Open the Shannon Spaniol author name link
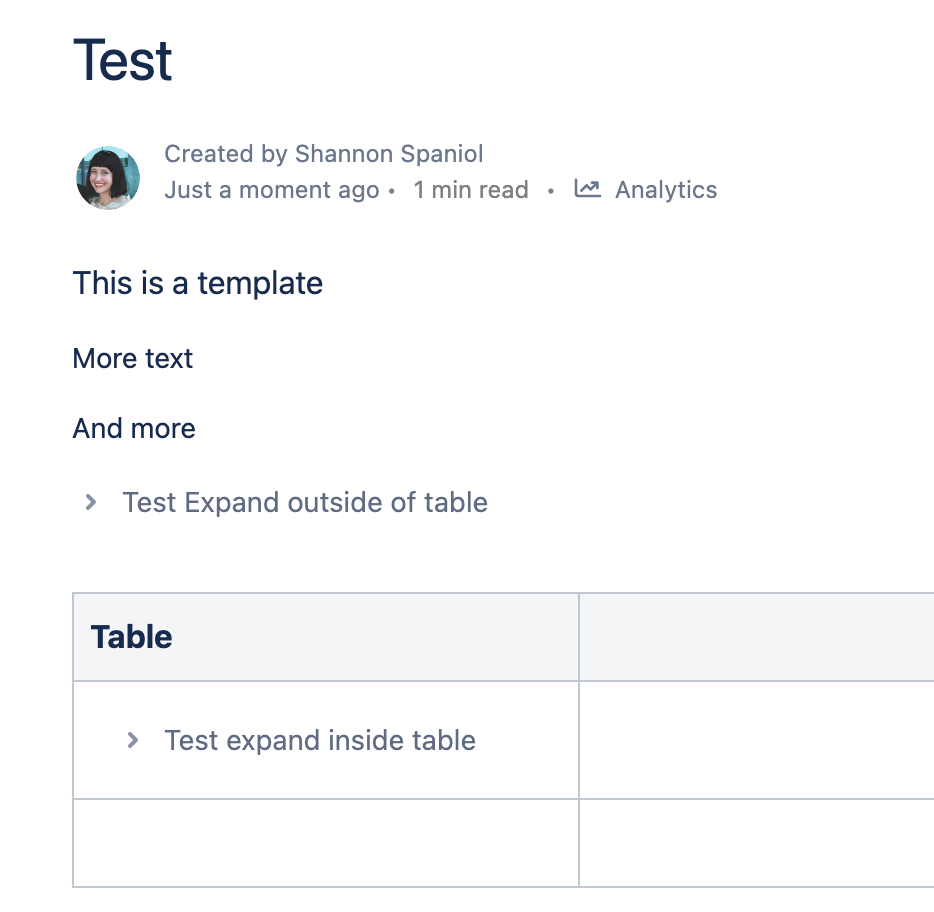Image resolution: width=934 pixels, height=912 pixels. tap(389, 154)
